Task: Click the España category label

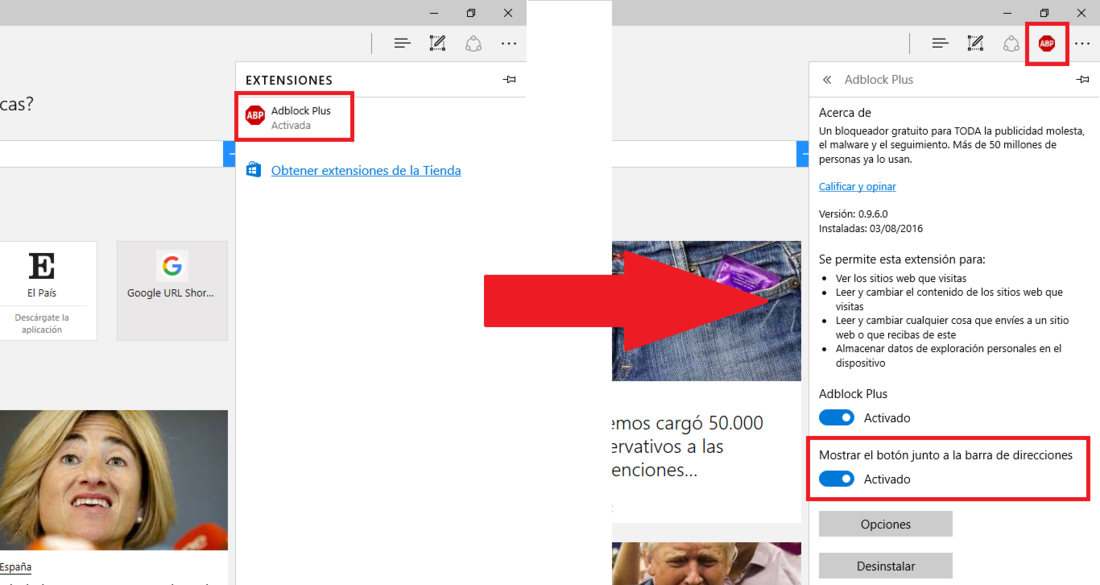Action: click(15, 567)
